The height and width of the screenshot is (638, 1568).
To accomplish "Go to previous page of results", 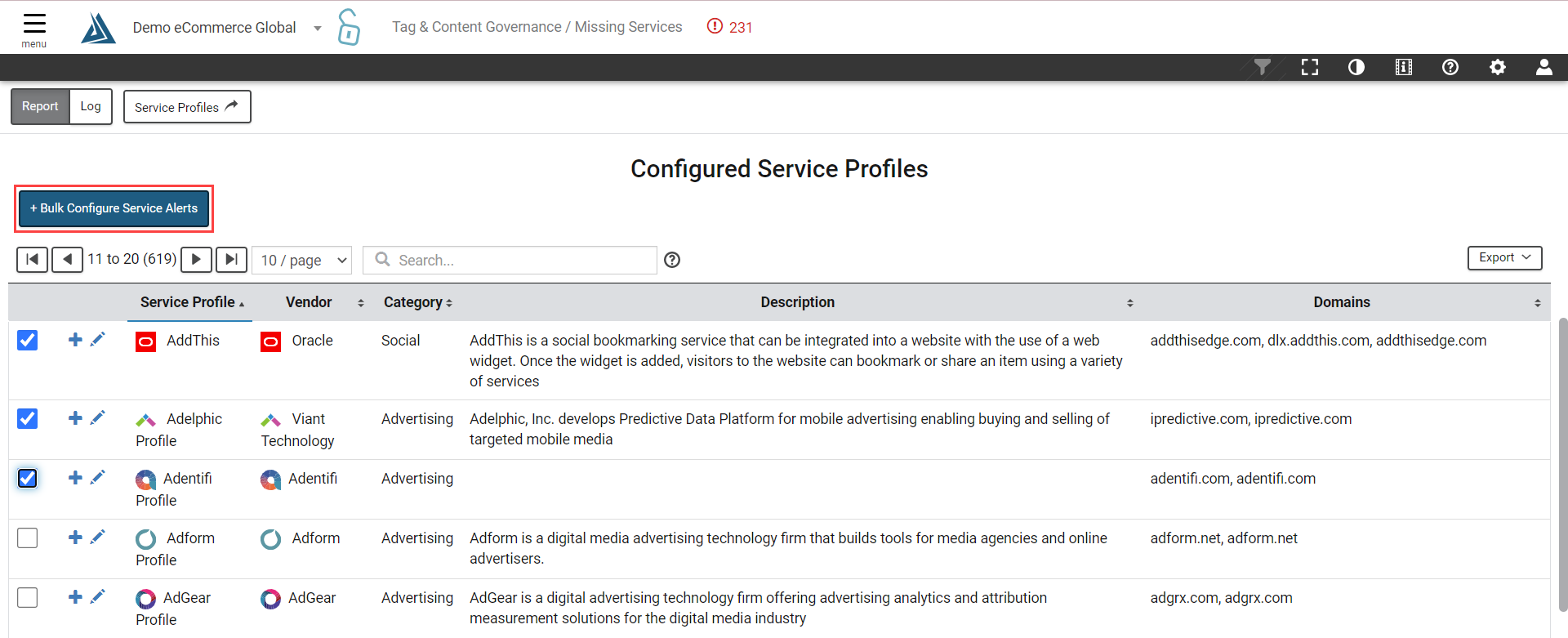I will tap(67, 260).
